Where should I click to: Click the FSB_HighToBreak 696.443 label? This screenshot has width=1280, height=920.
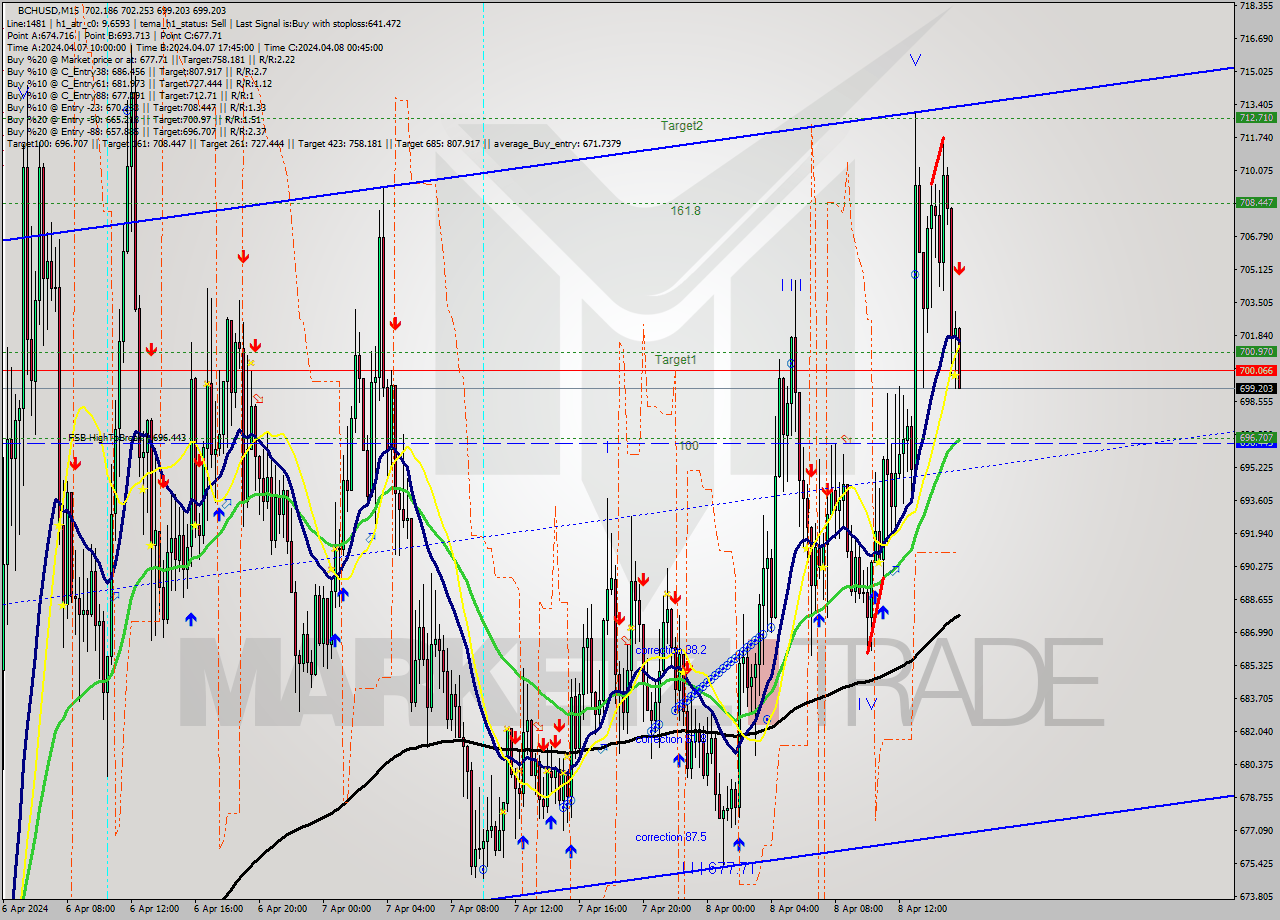127,438
